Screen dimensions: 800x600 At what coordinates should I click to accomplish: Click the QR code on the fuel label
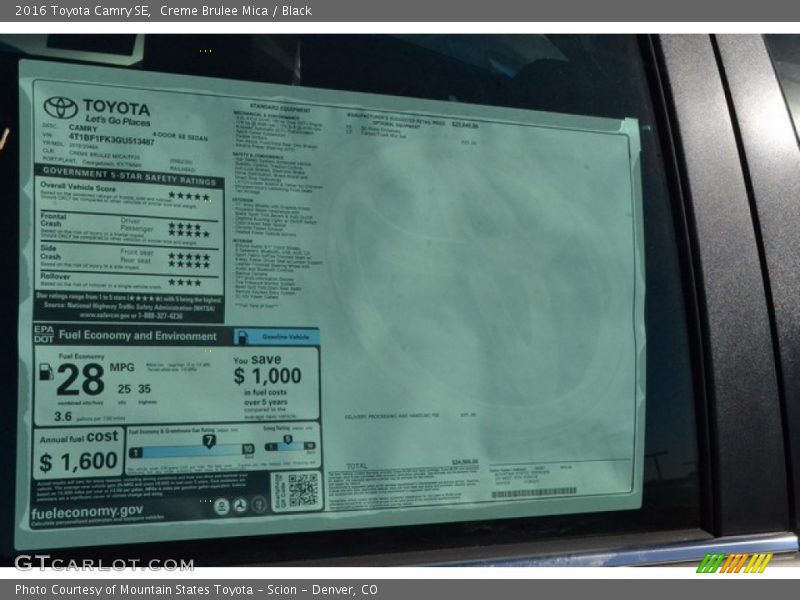coord(303,490)
